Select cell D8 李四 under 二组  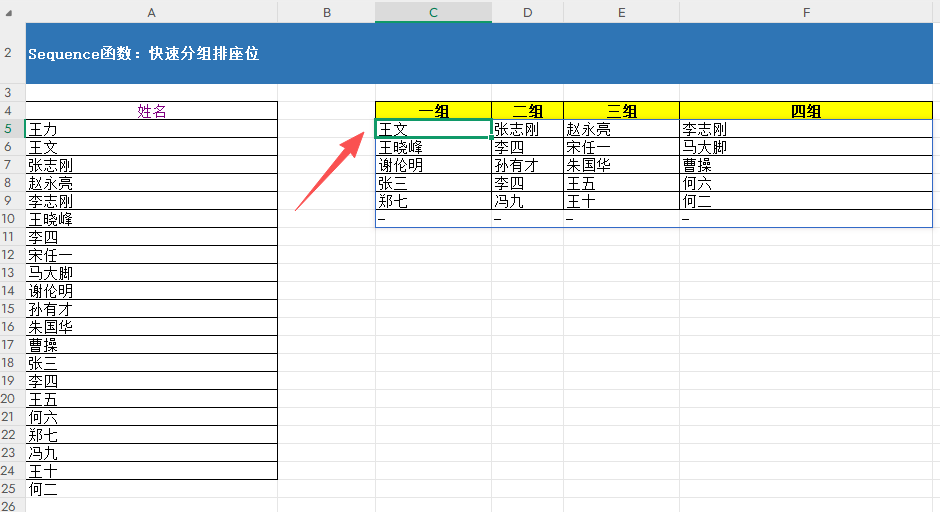[x=528, y=183]
